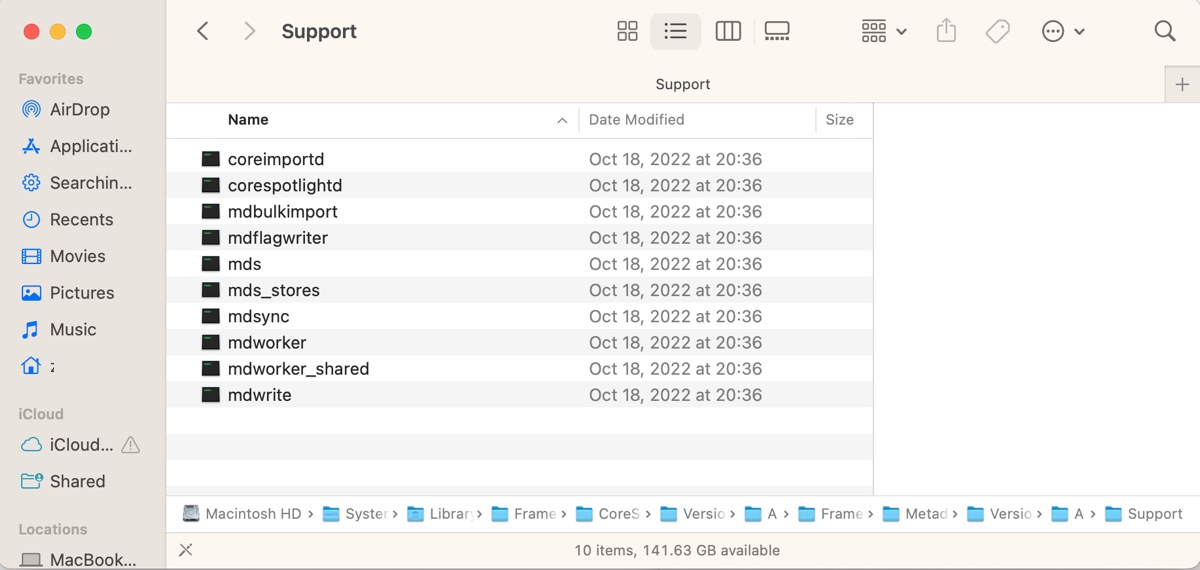The image size is (1200, 570).
Task: Click the green full-screen window button
Action: [84, 32]
